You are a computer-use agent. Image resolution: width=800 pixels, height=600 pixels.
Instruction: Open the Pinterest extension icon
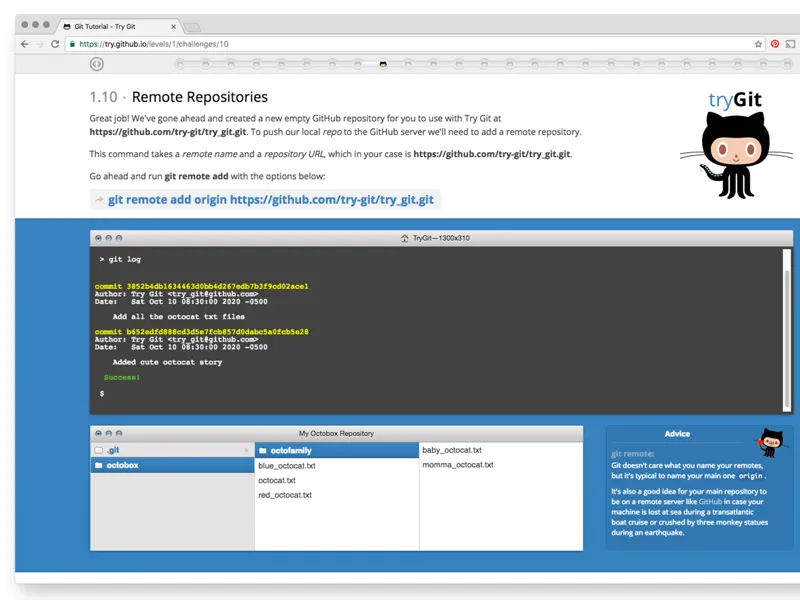pos(774,44)
